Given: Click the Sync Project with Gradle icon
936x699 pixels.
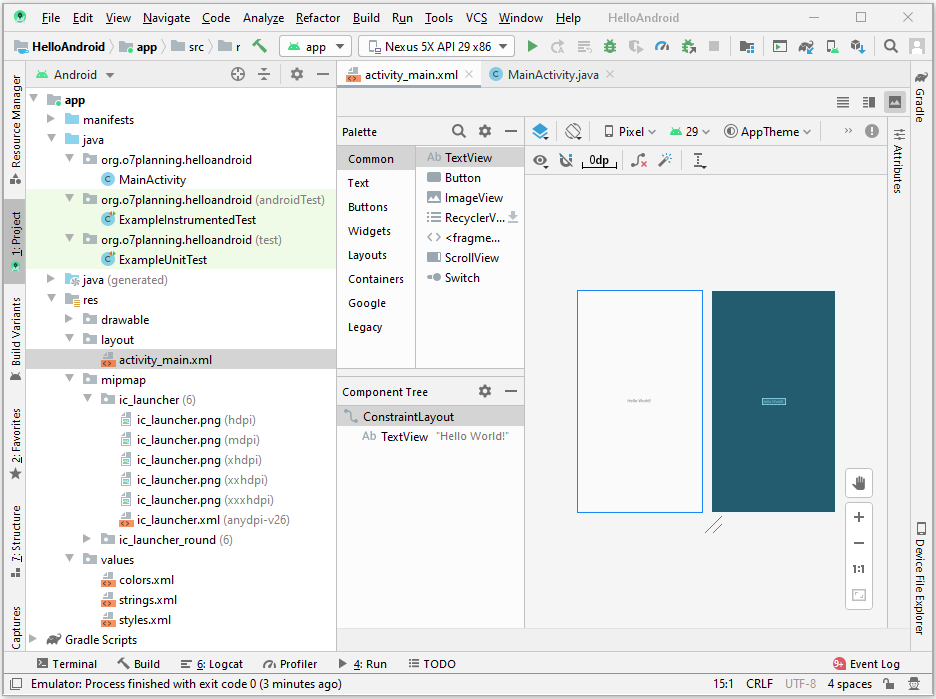Looking at the screenshot, I should (x=806, y=47).
